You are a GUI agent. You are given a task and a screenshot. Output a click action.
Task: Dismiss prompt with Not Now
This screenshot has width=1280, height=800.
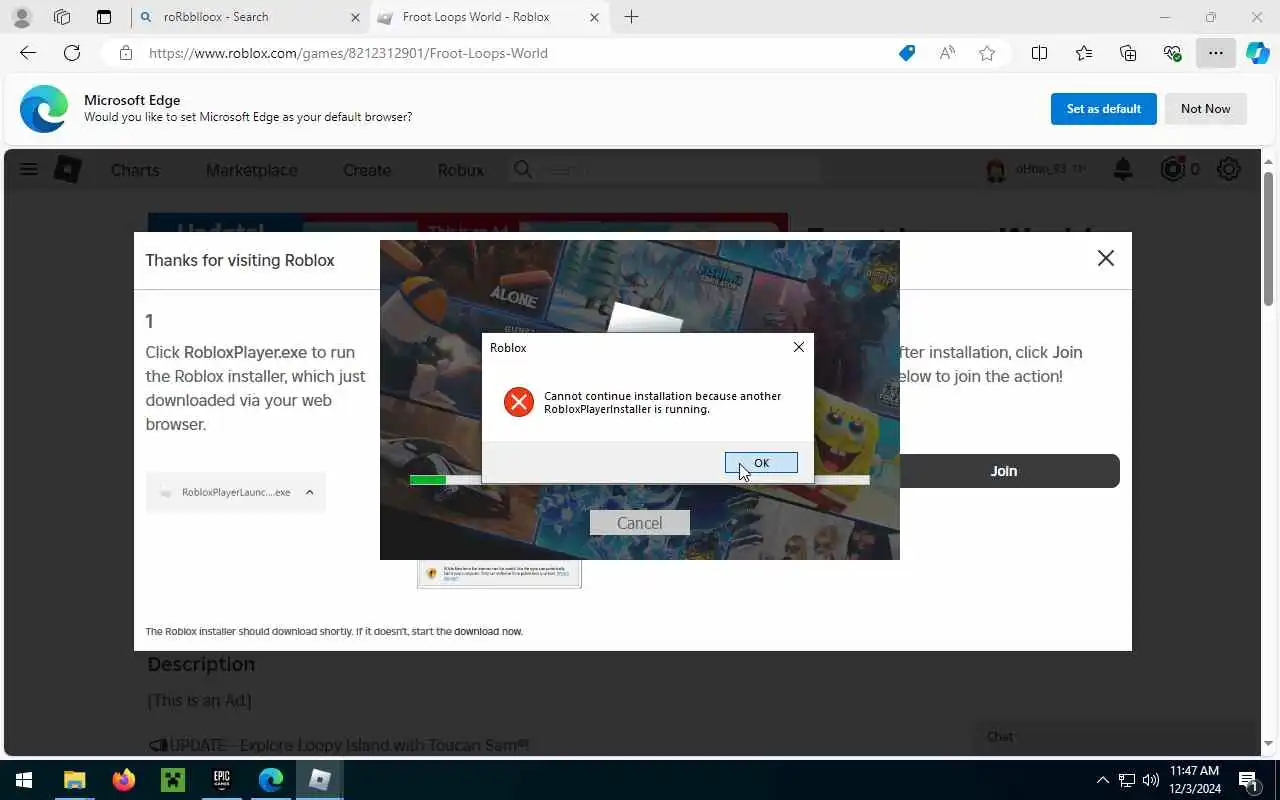coord(1205,109)
